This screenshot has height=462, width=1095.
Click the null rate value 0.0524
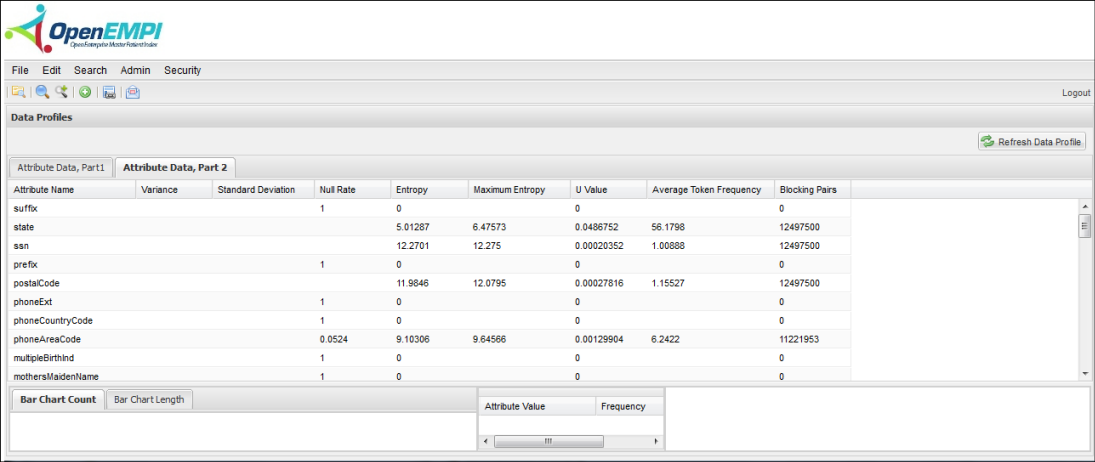coord(334,339)
